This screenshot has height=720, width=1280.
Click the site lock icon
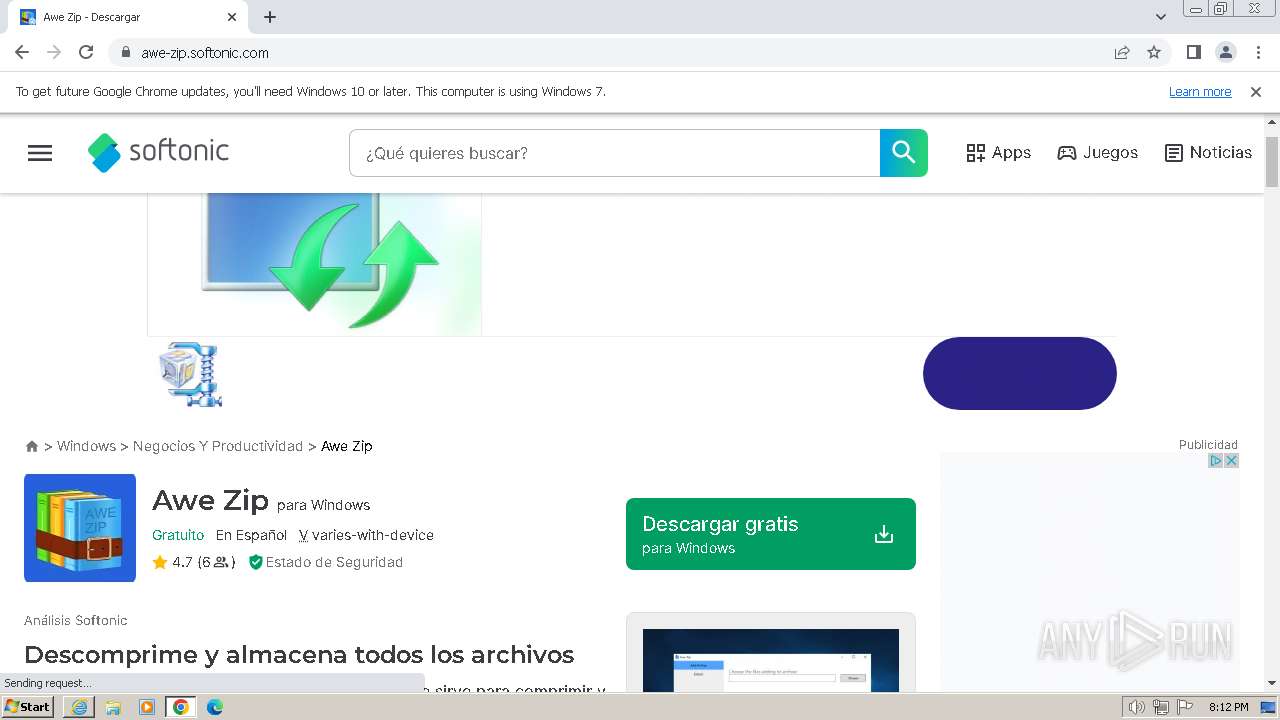[125, 52]
